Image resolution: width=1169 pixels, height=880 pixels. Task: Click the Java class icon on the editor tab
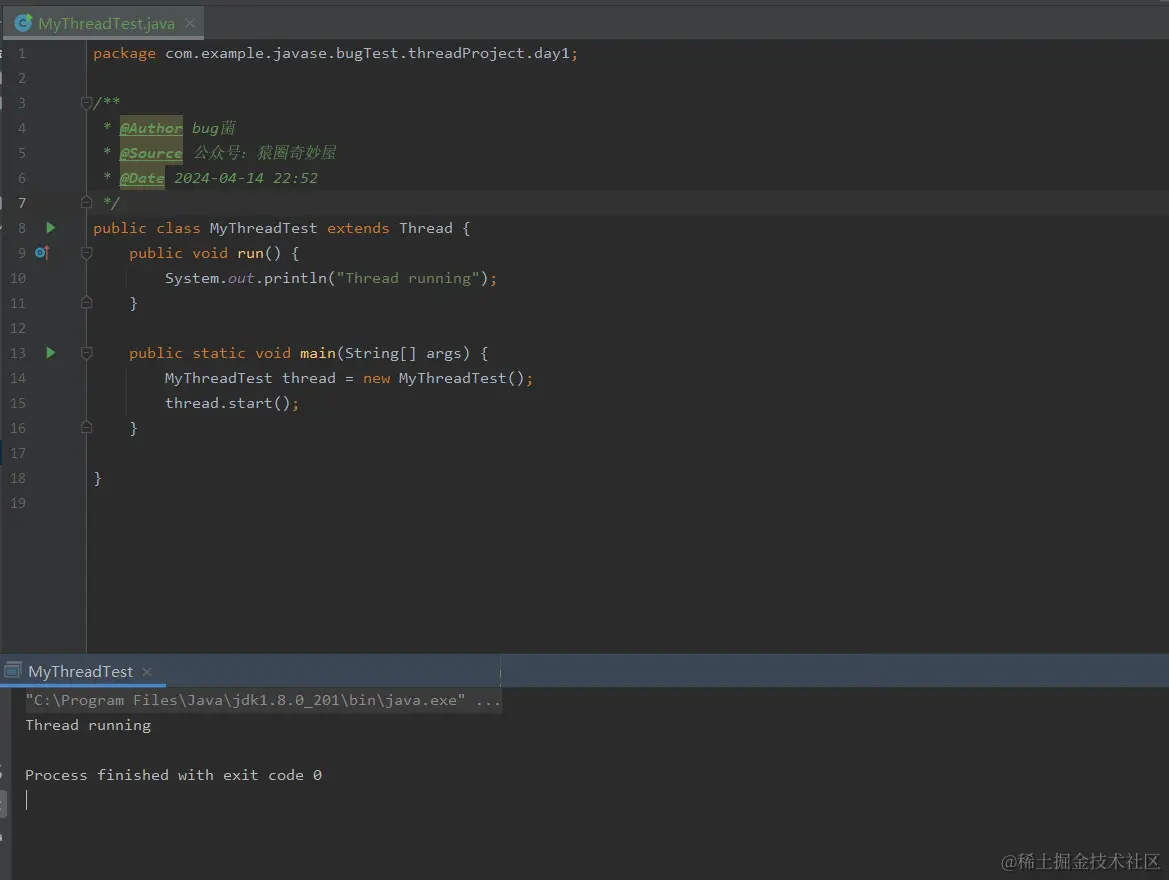coord(23,23)
